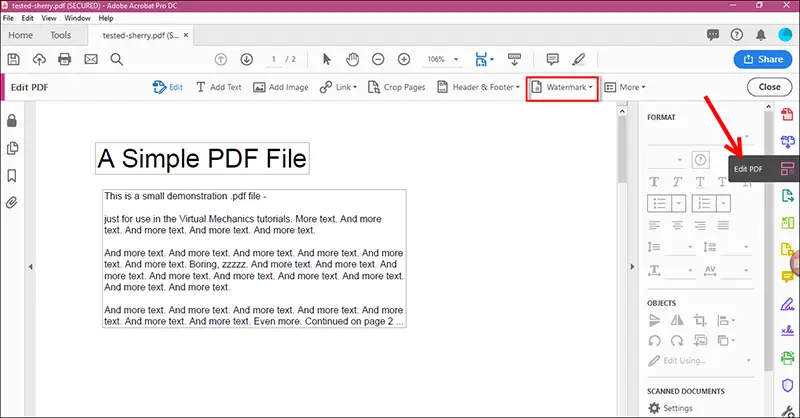The height and width of the screenshot is (418, 800).
Task: Open the notifications bell
Action: click(761, 35)
